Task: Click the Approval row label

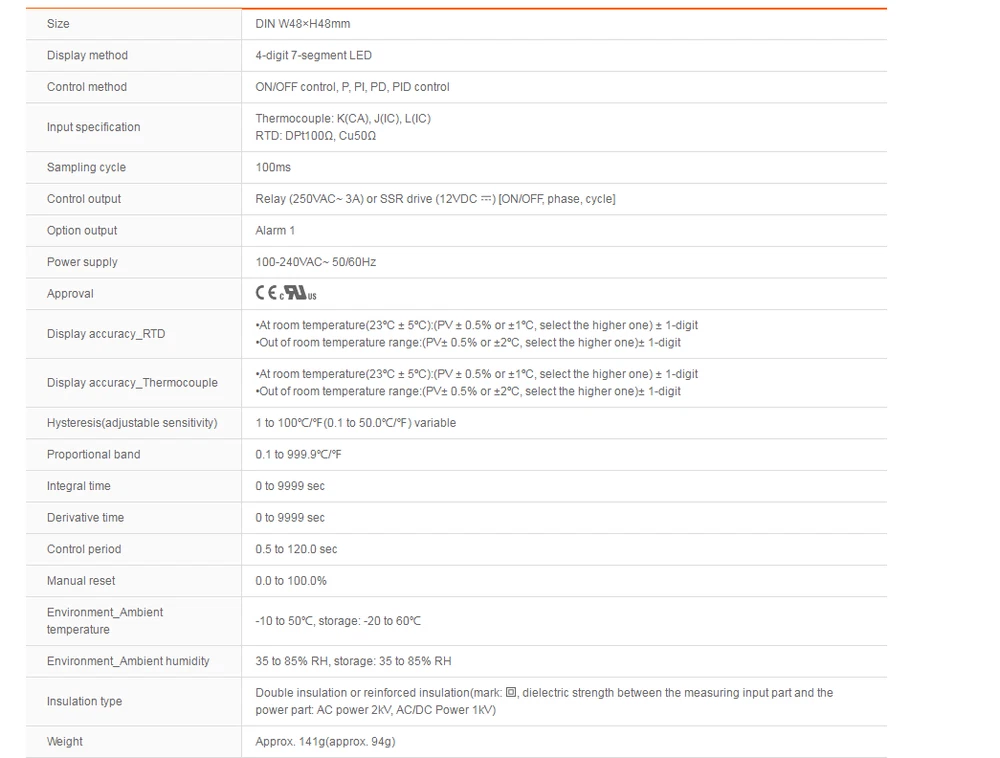Action: (70, 294)
